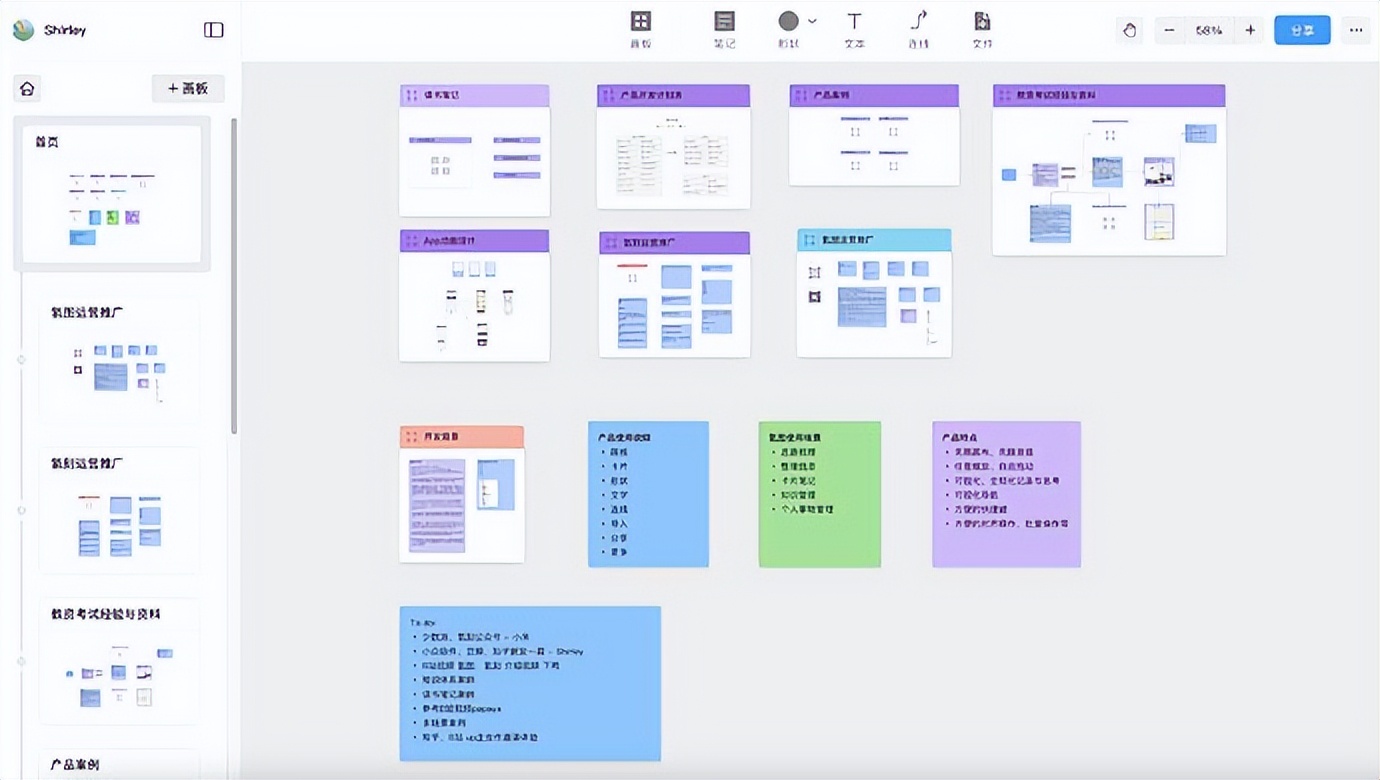Collapse the sidebar using the panel toggle icon

[214, 30]
